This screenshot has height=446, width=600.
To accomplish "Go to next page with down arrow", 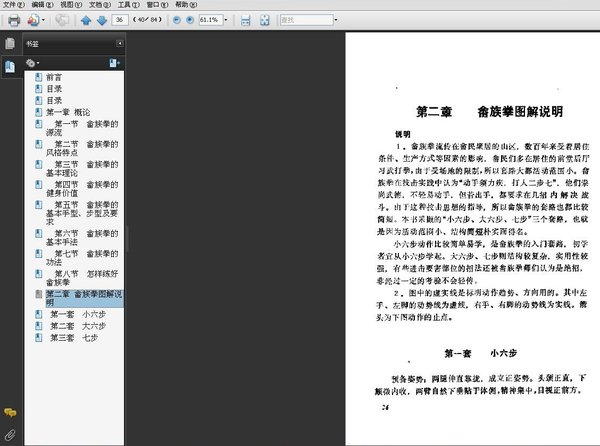I will coord(102,20).
